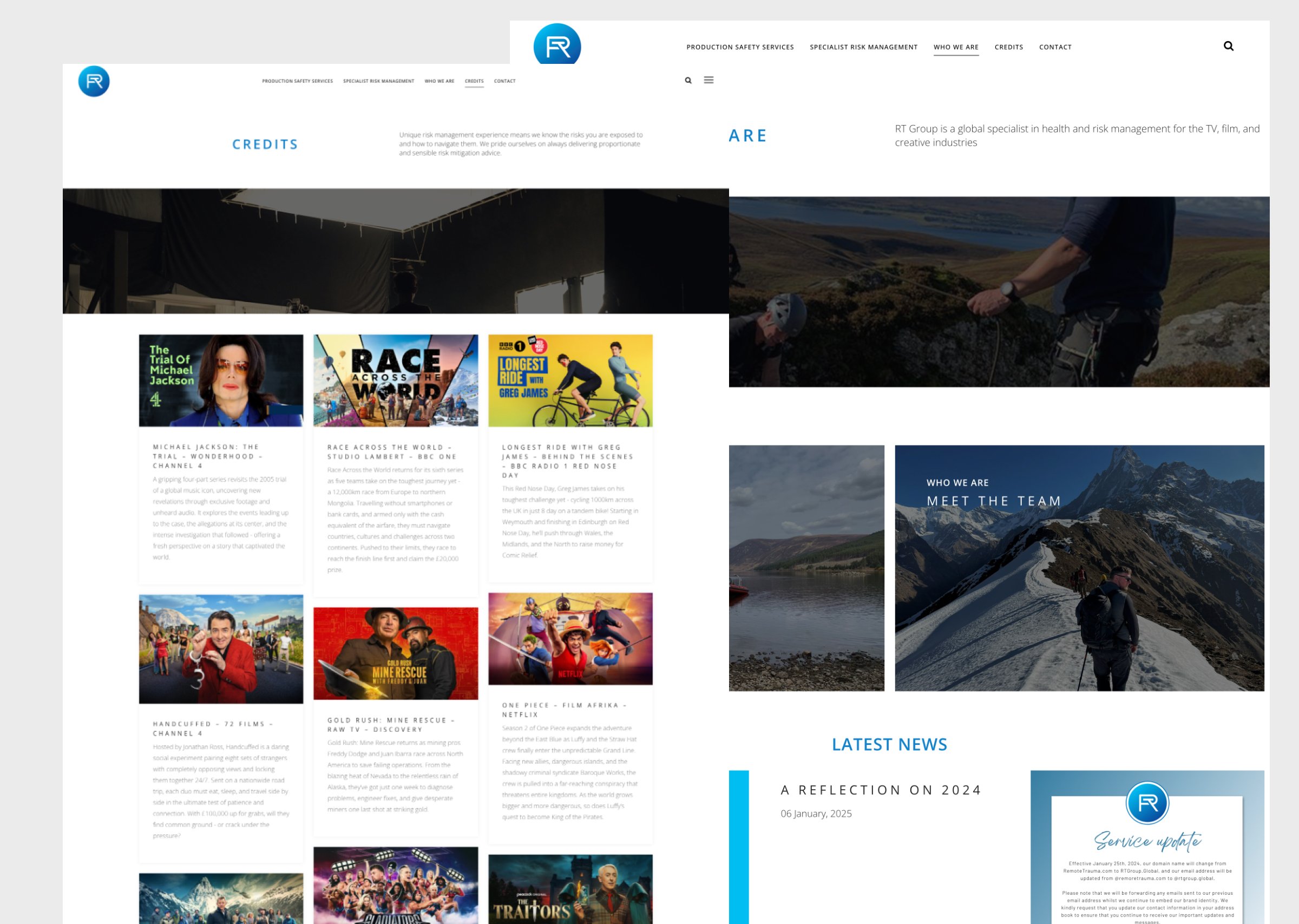Open Production Safety Services in the Who We Are page nav
The height and width of the screenshot is (924, 1299).
pyautogui.click(x=740, y=47)
